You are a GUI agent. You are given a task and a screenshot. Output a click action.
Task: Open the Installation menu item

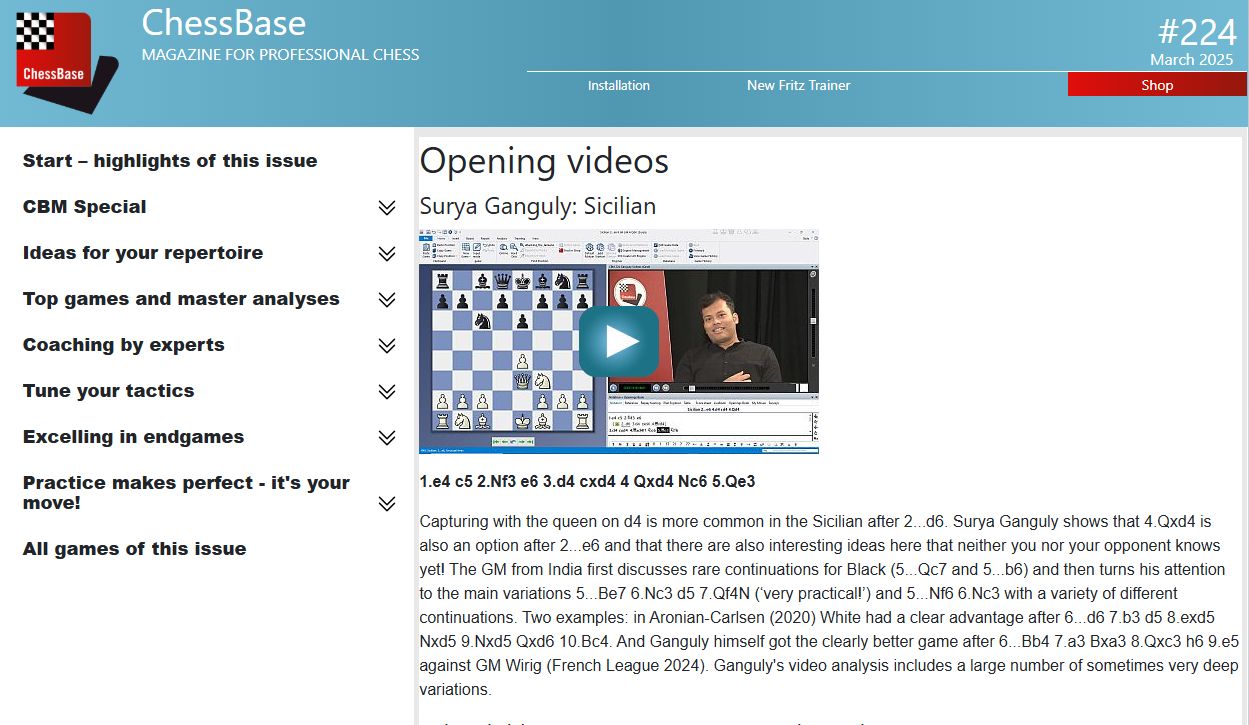click(x=618, y=86)
